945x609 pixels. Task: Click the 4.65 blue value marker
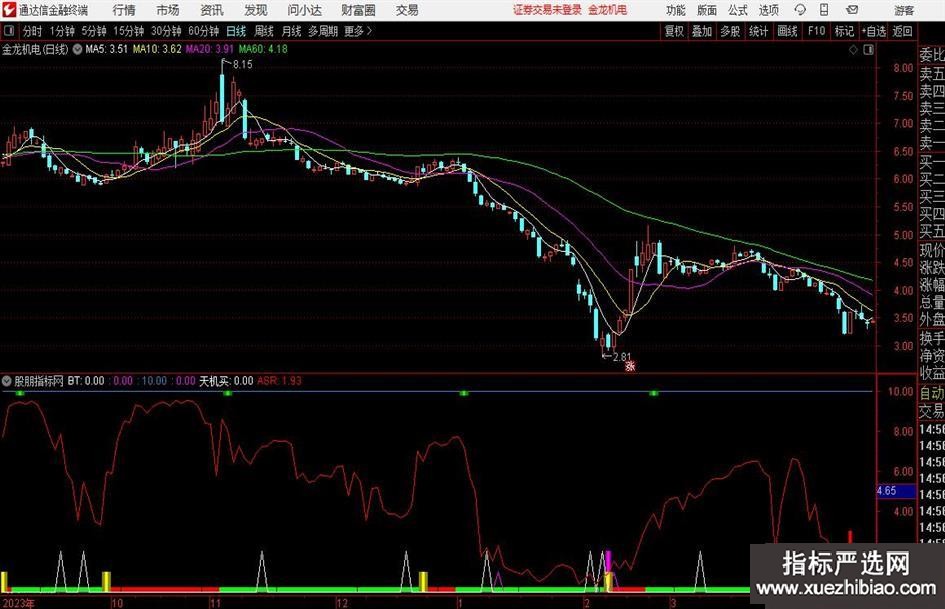pyautogui.click(x=894, y=491)
